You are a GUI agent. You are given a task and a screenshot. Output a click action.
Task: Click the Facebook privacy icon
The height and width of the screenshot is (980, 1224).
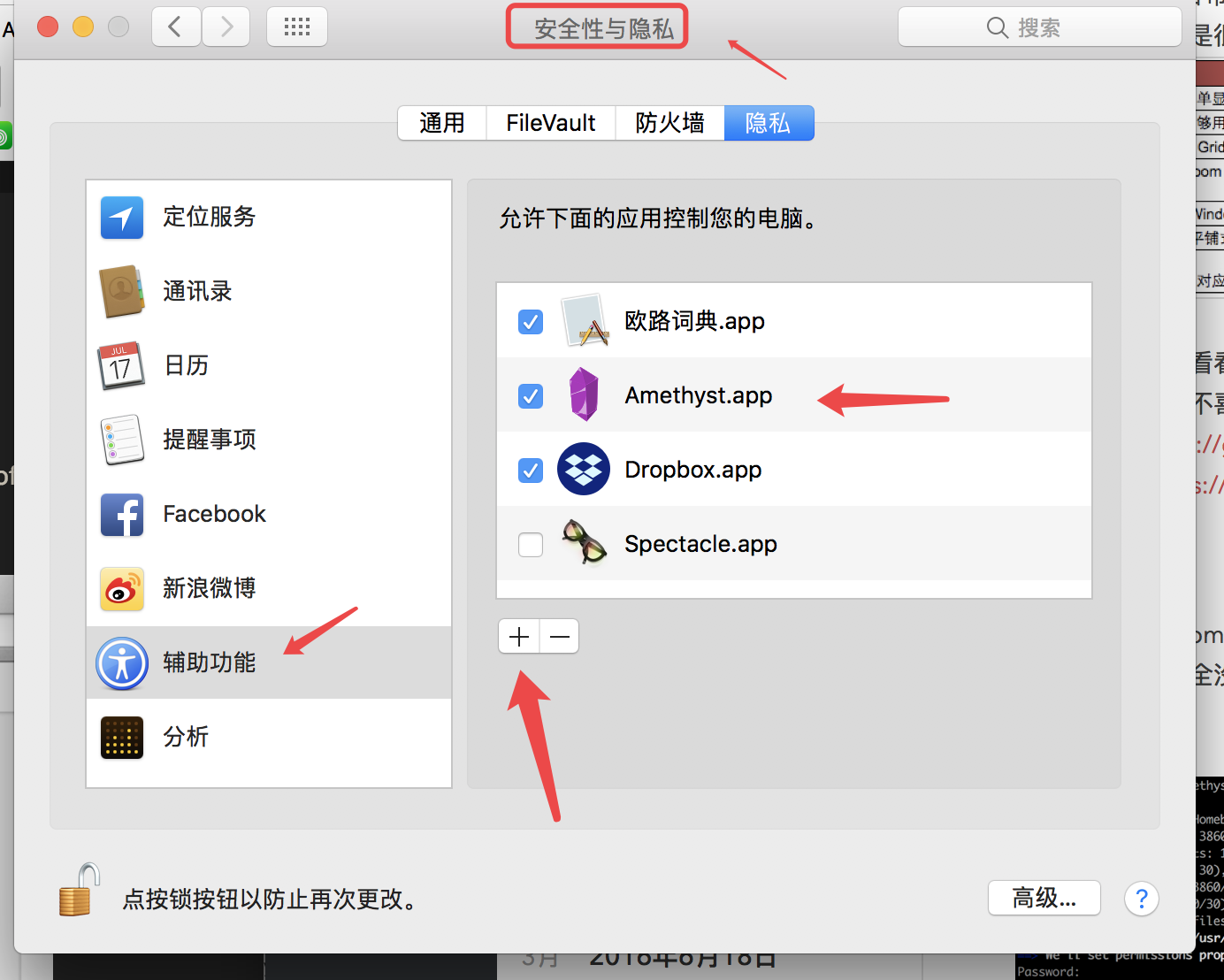[122, 514]
